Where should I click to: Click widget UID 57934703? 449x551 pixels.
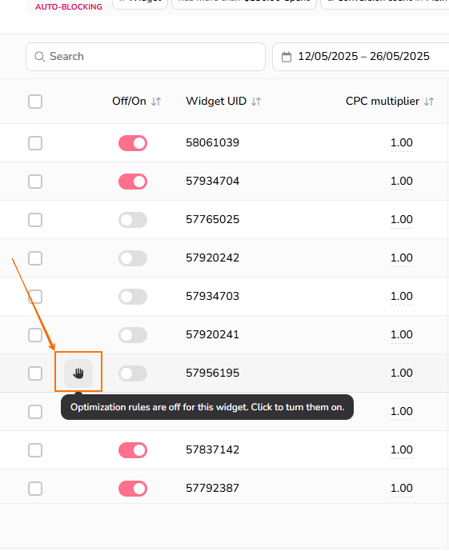[x=213, y=296]
